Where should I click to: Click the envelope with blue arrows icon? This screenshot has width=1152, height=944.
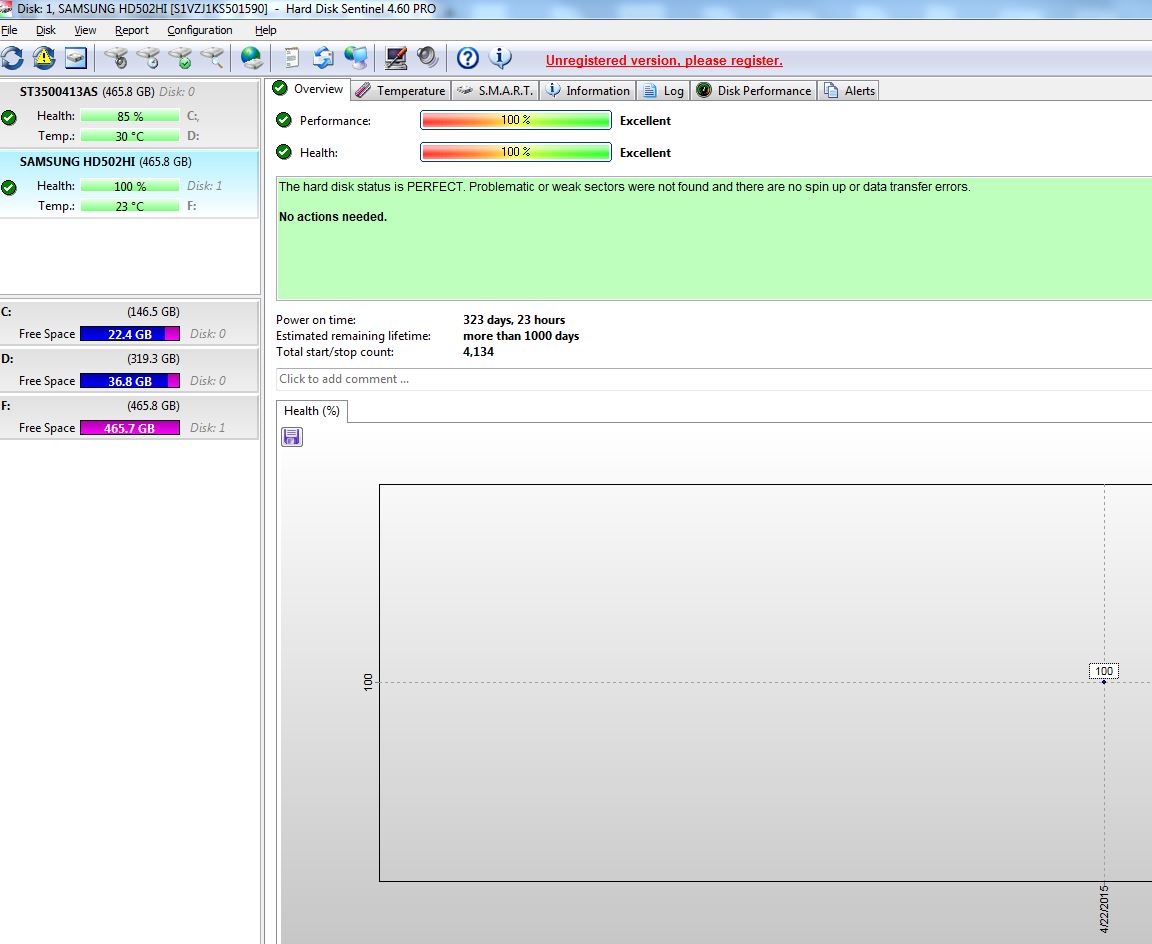click(323, 58)
